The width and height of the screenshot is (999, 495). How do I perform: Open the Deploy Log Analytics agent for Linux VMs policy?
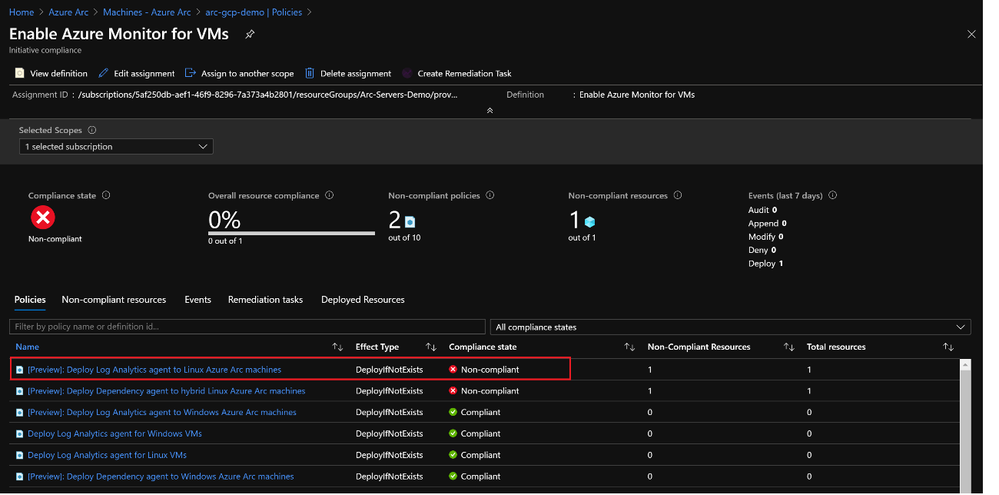pyautogui.click(x=107, y=456)
